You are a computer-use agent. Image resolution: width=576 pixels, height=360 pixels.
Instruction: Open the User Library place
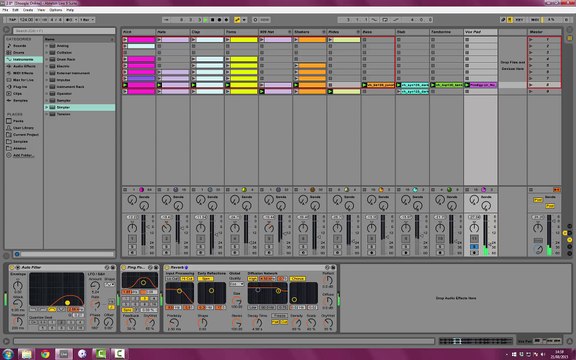pos(23,128)
